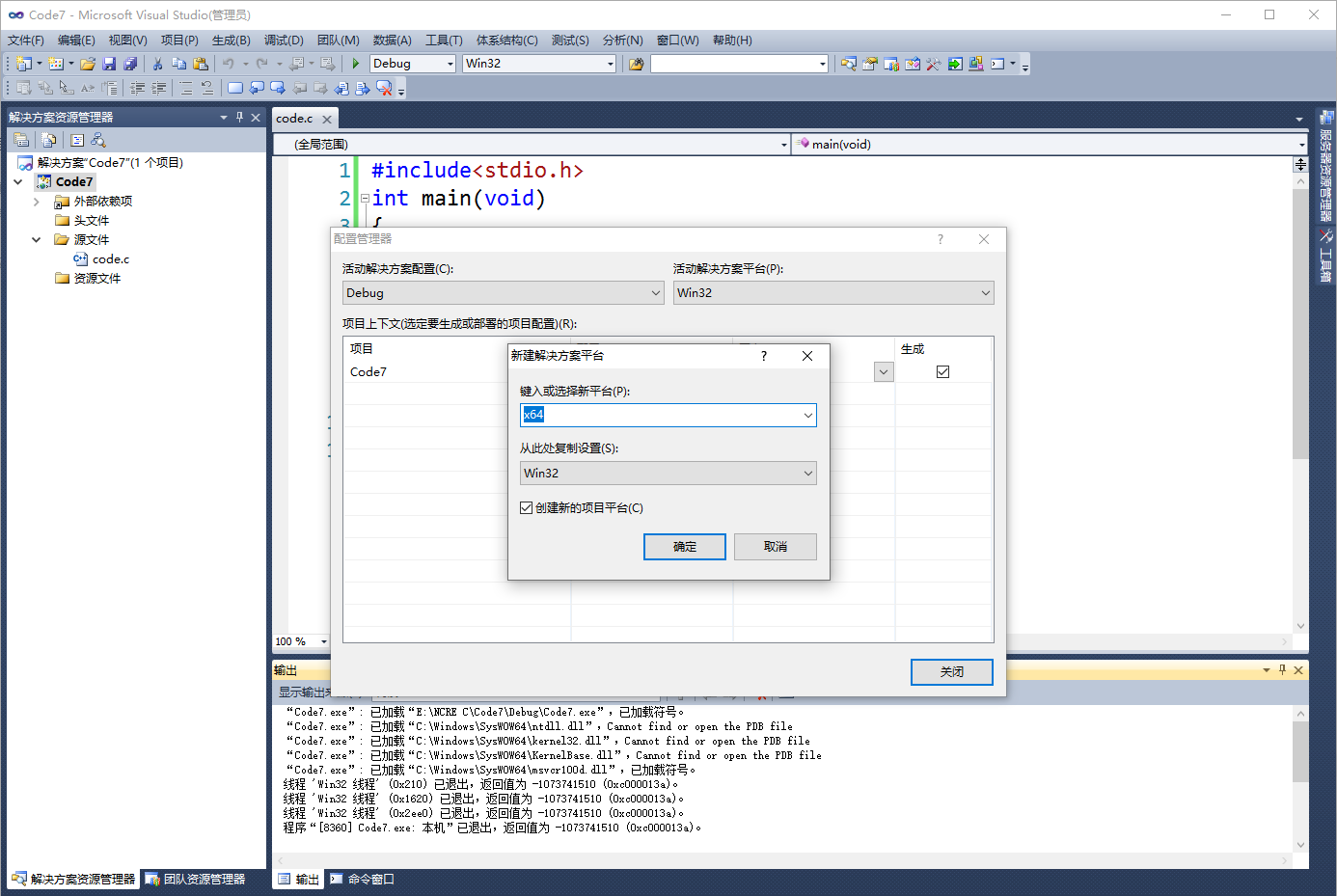Open the Toolbox wrench and hammer icon
This screenshot has height=896, width=1337.
click(934, 64)
